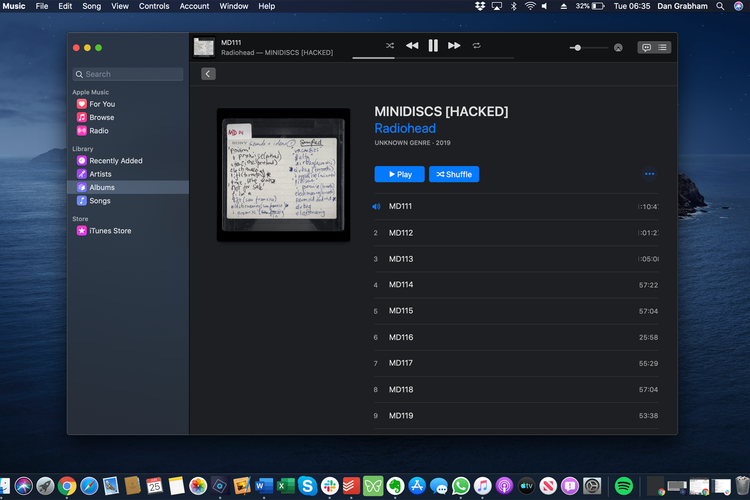Open the album more options ellipsis

point(650,174)
